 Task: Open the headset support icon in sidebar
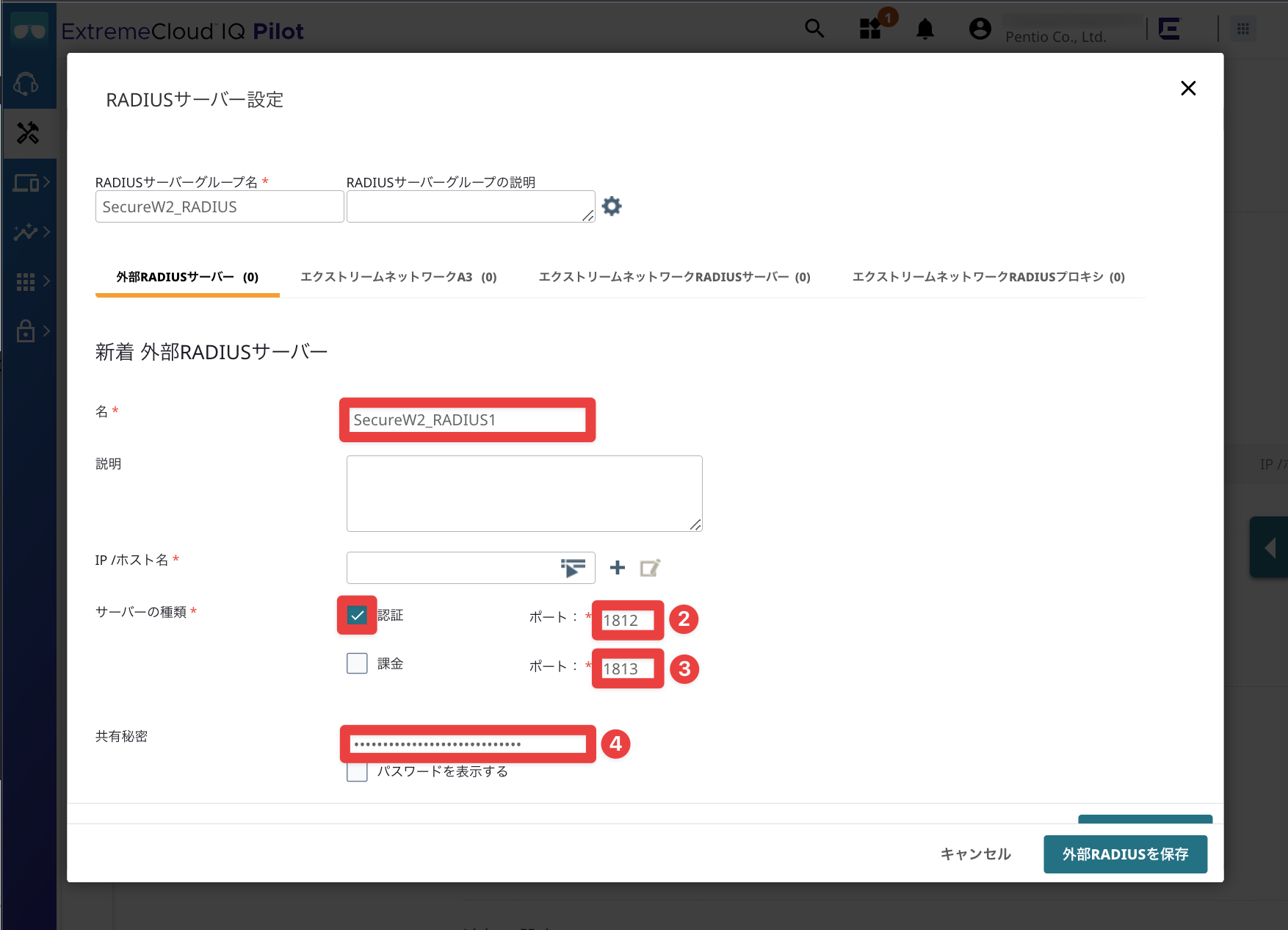(x=26, y=84)
